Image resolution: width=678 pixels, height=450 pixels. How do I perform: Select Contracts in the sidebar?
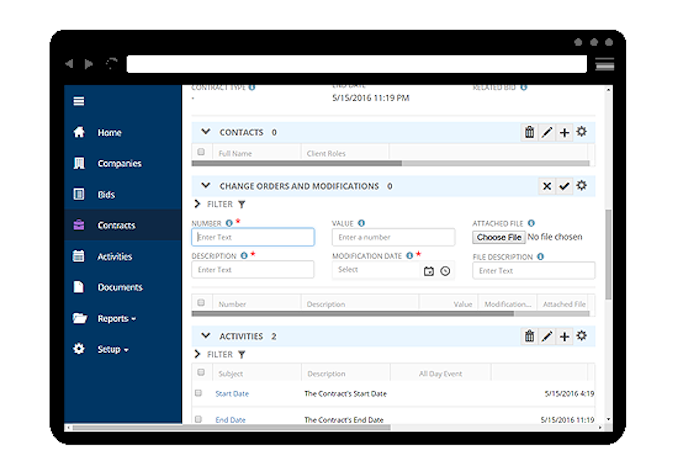(123, 225)
